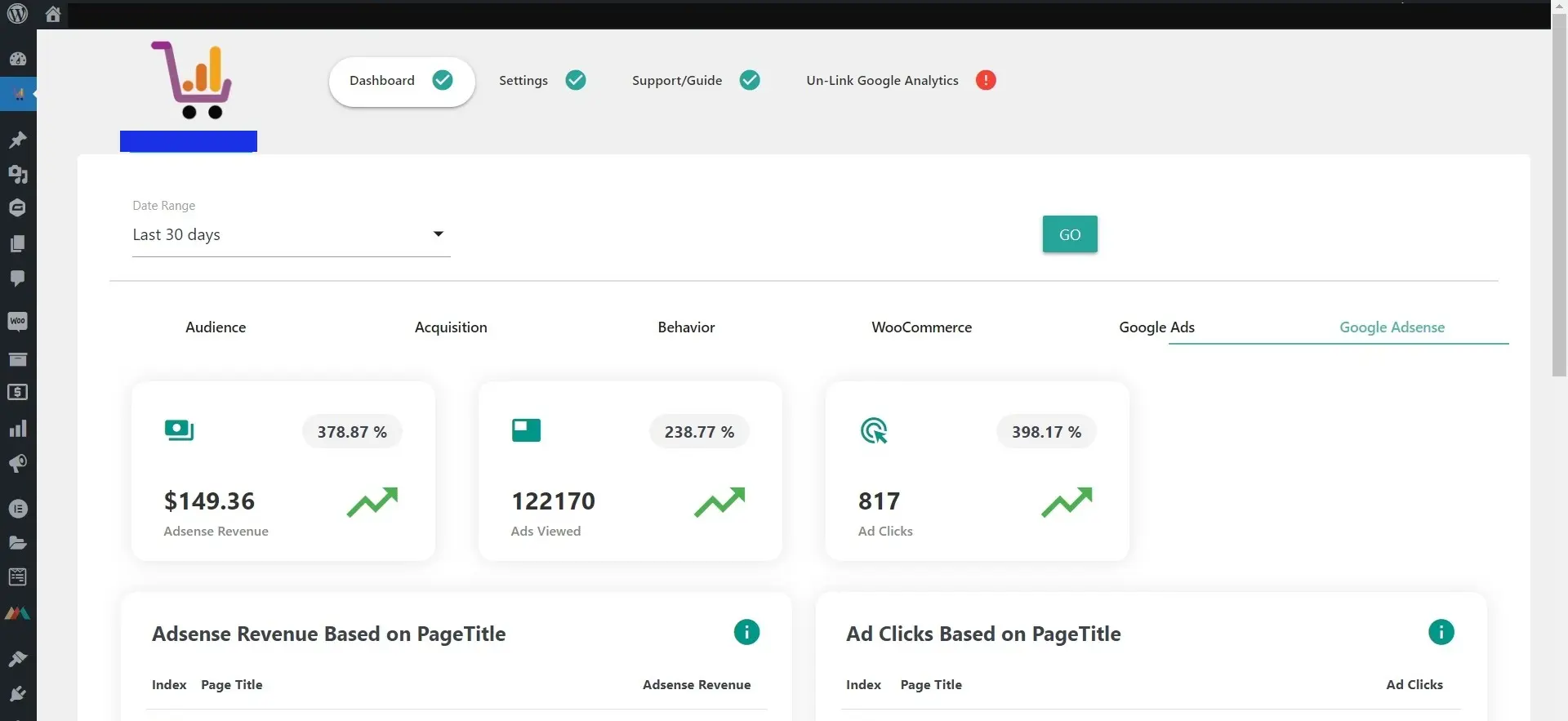Open Marketing megaphone icon

(18, 464)
